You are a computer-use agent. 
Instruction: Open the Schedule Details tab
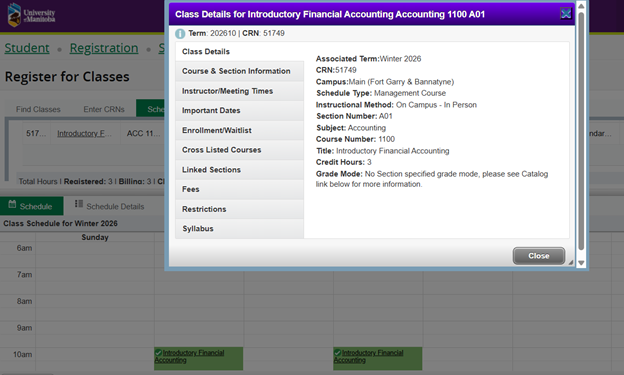pyautogui.click(x=109, y=206)
